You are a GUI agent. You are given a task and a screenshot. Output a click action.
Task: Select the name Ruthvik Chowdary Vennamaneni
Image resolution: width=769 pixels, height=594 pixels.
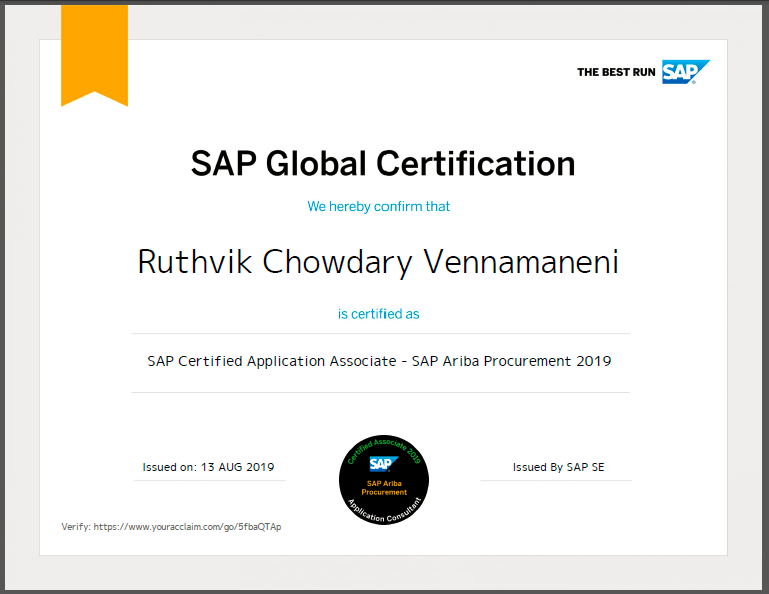(x=378, y=262)
